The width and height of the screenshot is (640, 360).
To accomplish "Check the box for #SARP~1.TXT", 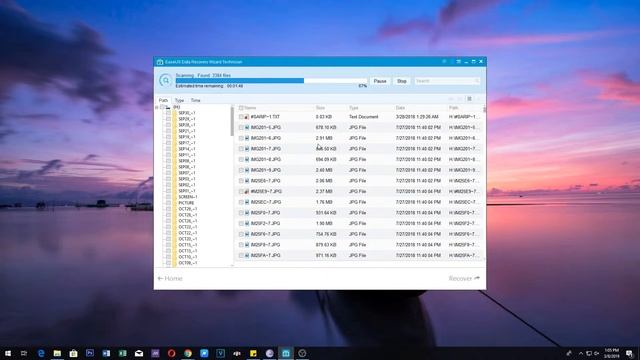I will [241, 117].
